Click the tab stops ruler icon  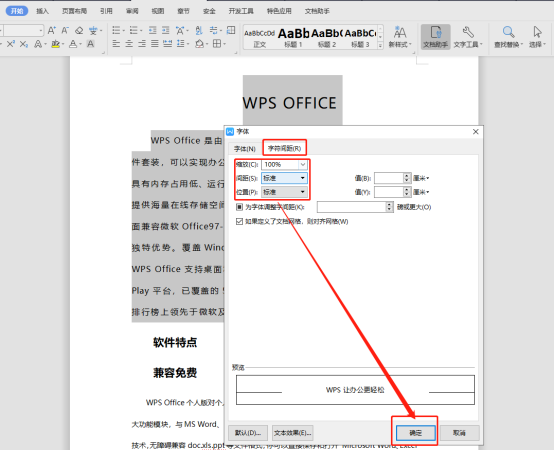click(x=231, y=30)
